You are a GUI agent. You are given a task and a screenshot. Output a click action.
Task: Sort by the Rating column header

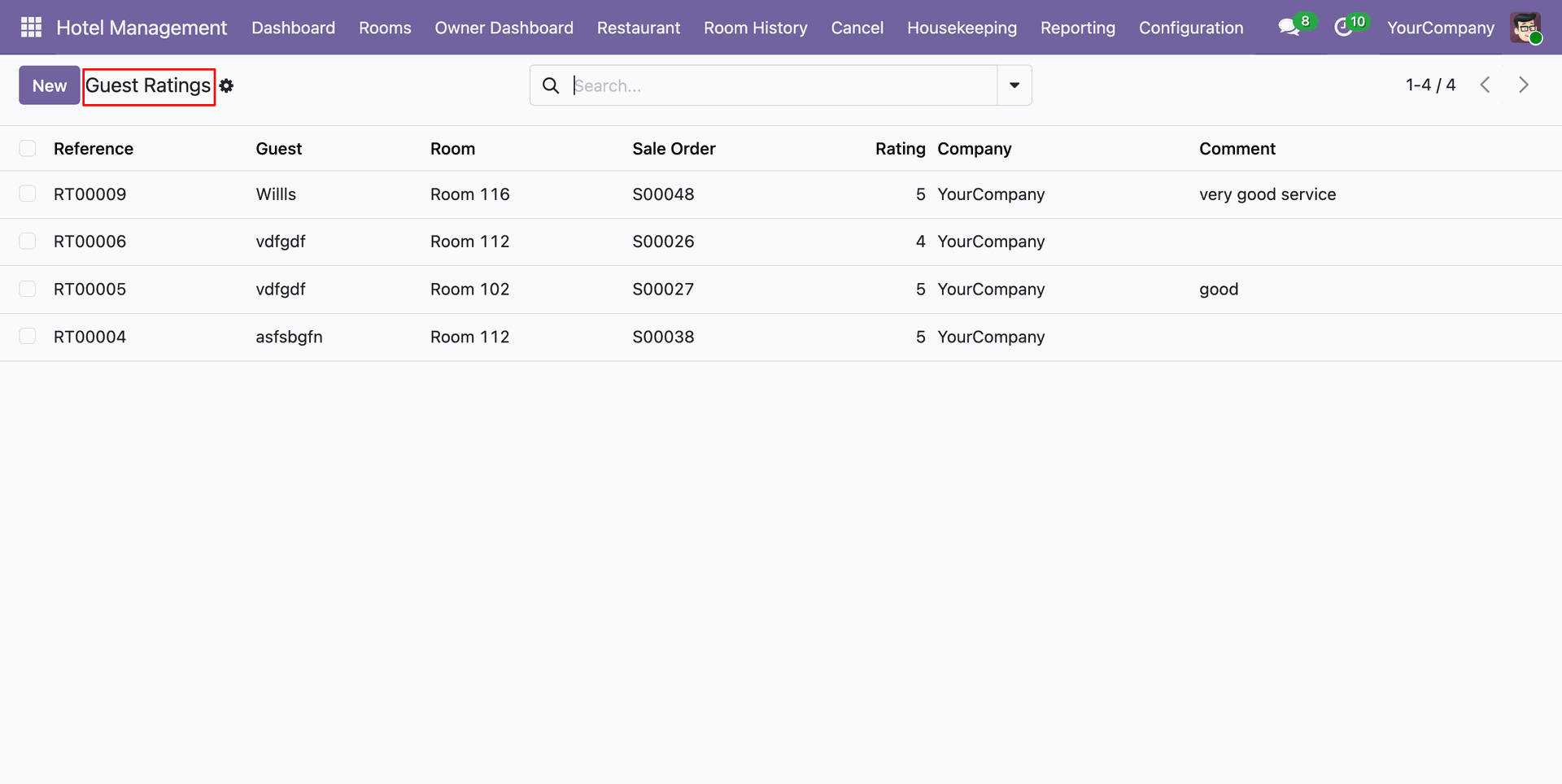(900, 149)
